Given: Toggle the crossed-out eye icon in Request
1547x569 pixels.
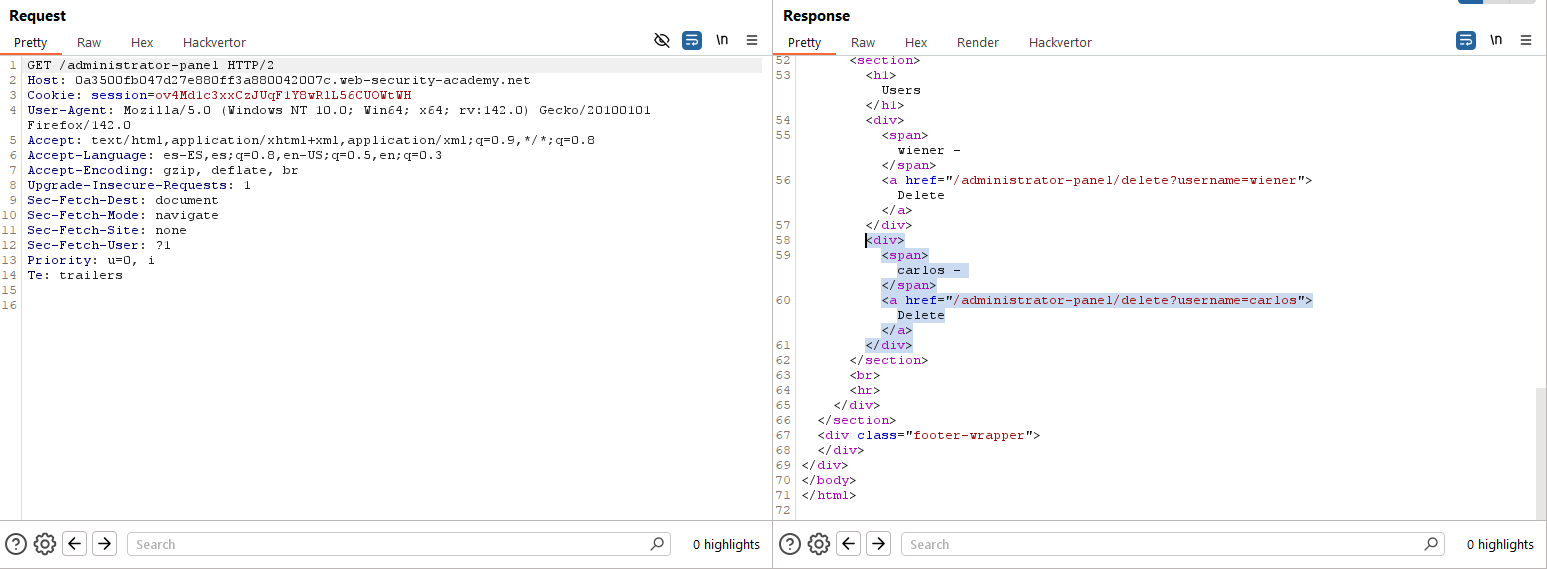Looking at the screenshot, I should [661, 41].
